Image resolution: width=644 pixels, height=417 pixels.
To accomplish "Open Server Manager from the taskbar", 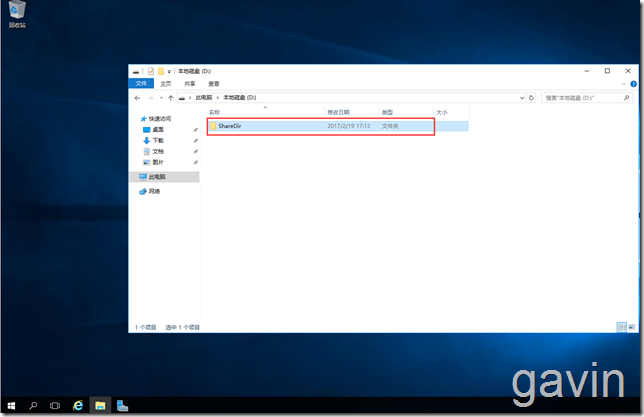I will pos(122,406).
